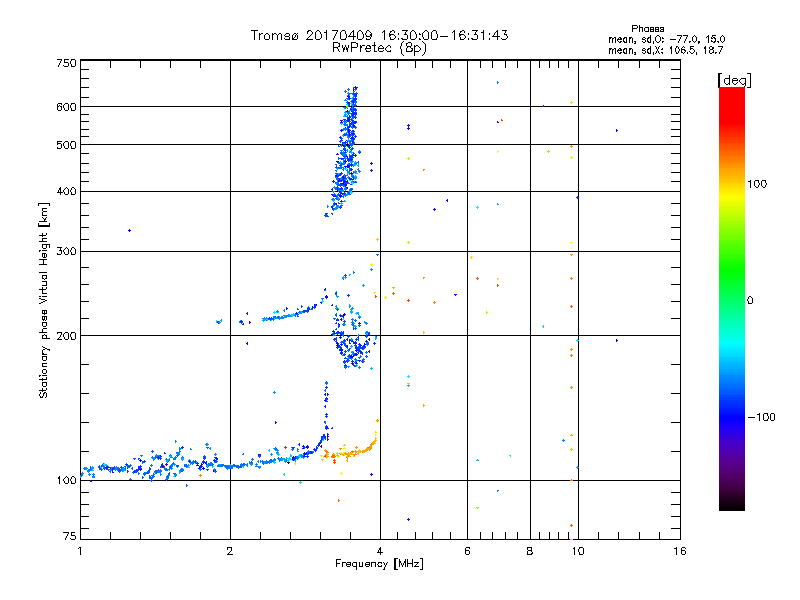Click the '0' tick label on the color bar

point(750,301)
